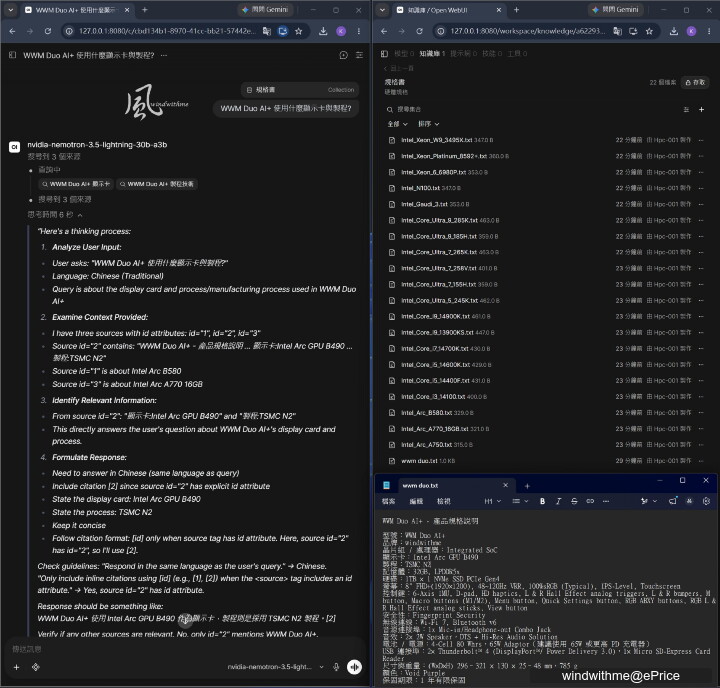Open row menu for Intel_N100.txt
The image size is (720, 688).
coord(701,188)
